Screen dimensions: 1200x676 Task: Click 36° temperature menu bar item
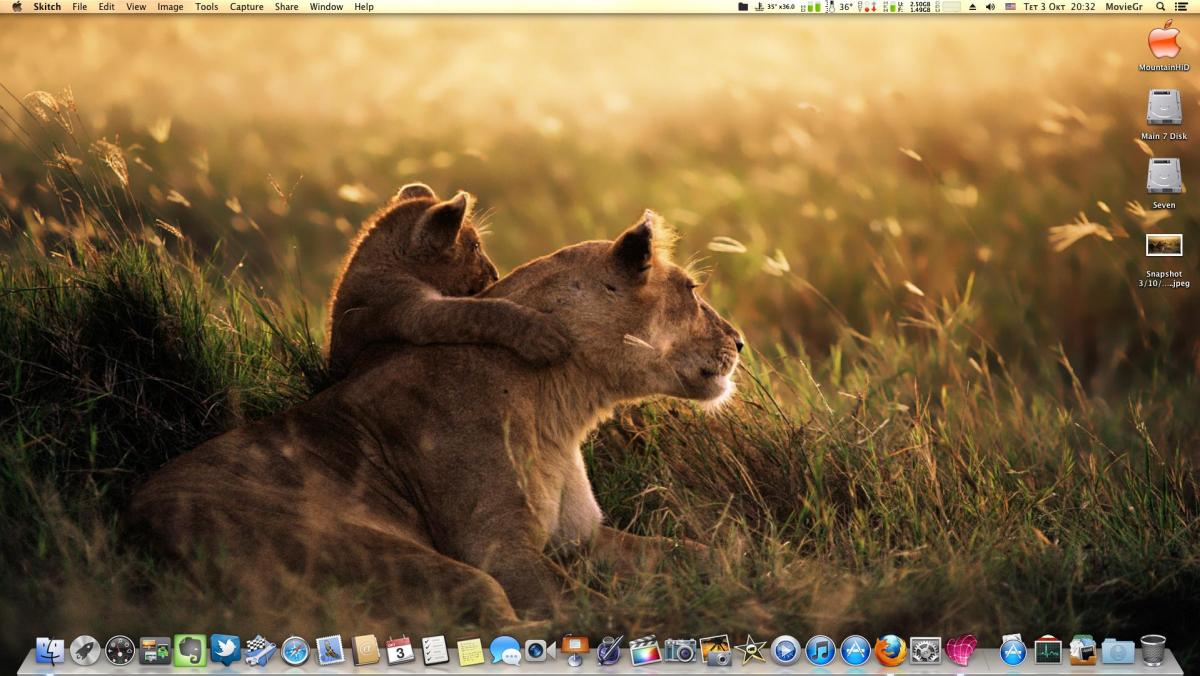click(x=845, y=6)
